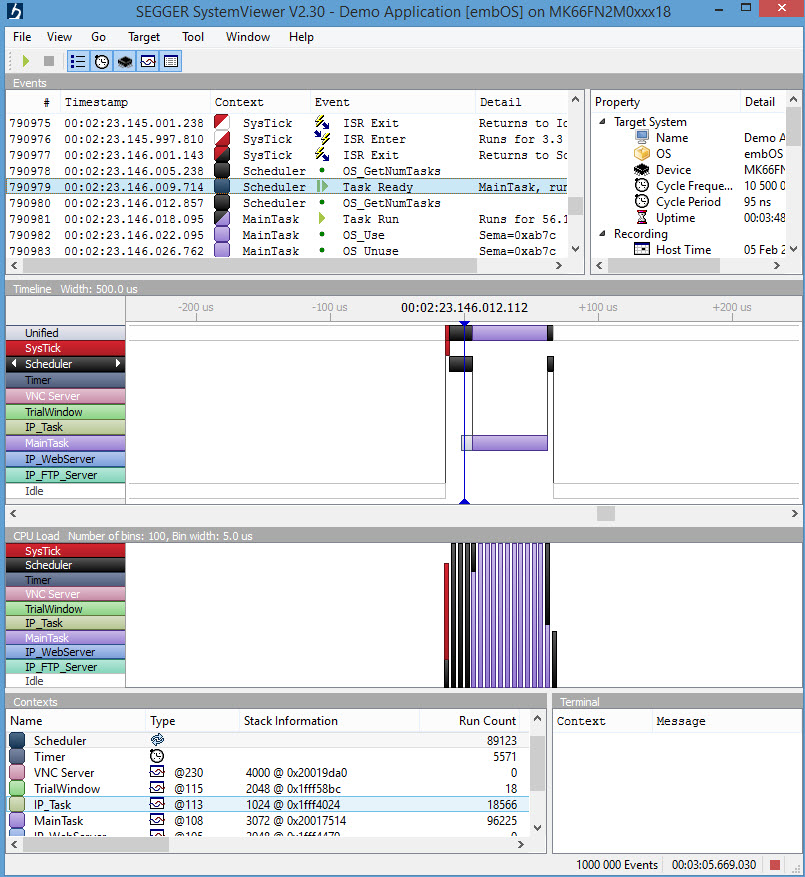Open the Window menu
805x877 pixels.
pyautogui.click(x=248, y=37)
